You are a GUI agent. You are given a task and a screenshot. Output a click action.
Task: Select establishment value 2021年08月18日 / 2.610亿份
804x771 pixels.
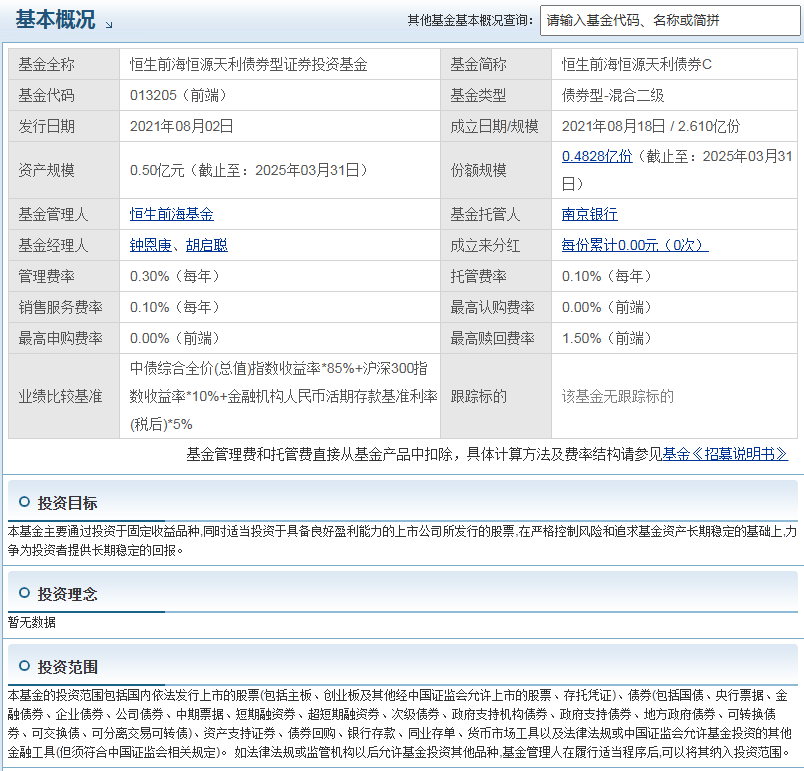tap(651, 126)
